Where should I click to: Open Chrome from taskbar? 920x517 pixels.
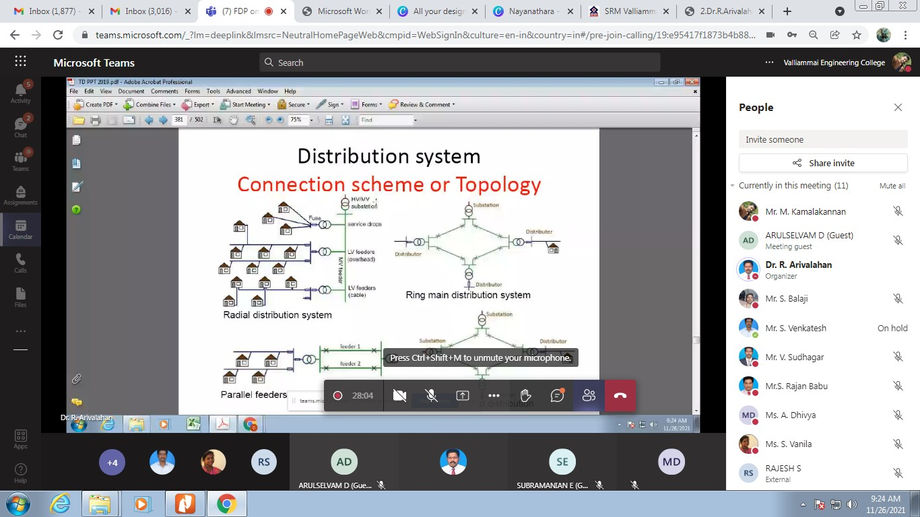[x=226, y=504]
